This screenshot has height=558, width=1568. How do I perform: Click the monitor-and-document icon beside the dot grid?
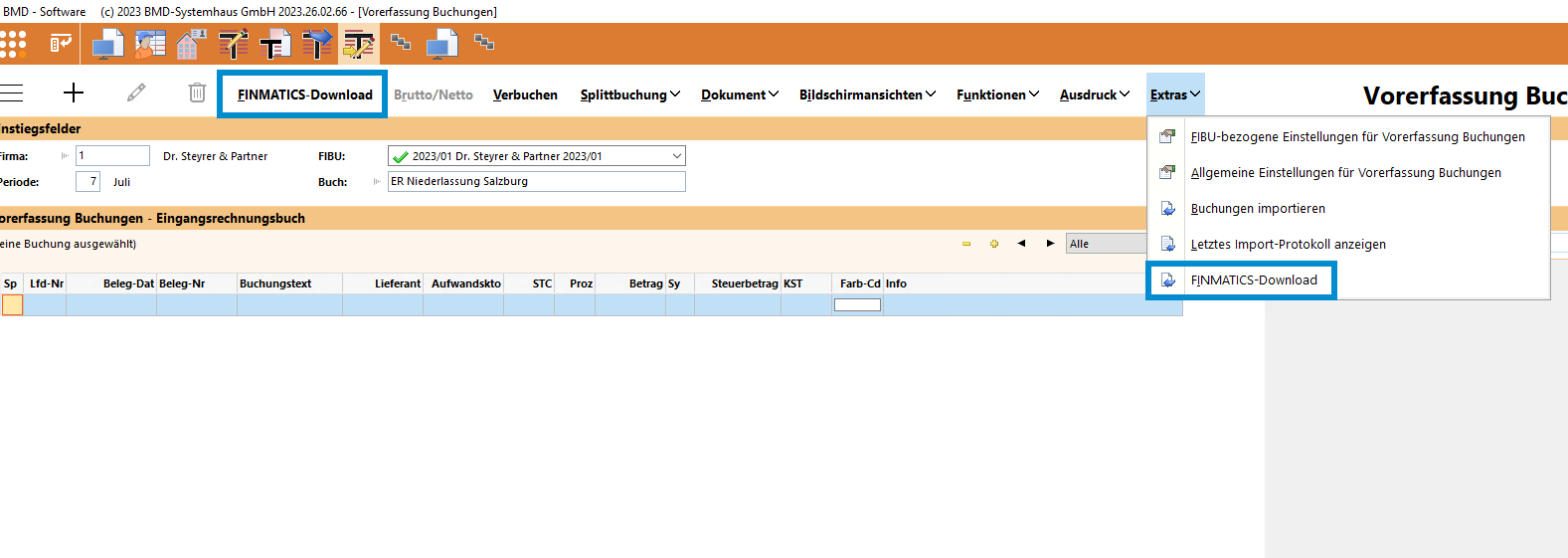(x=108, y=44)
